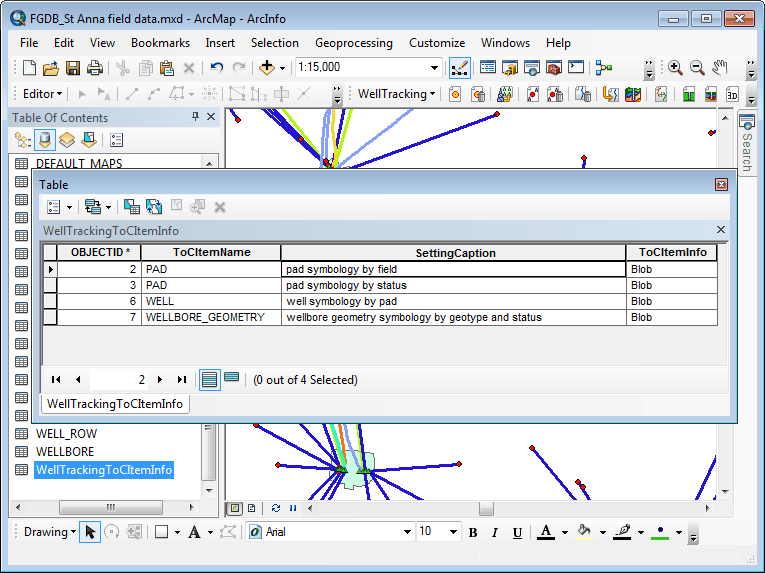This screenshot has width=765, height=573.
Task: Click the Print icon
Action: (95, 68)
